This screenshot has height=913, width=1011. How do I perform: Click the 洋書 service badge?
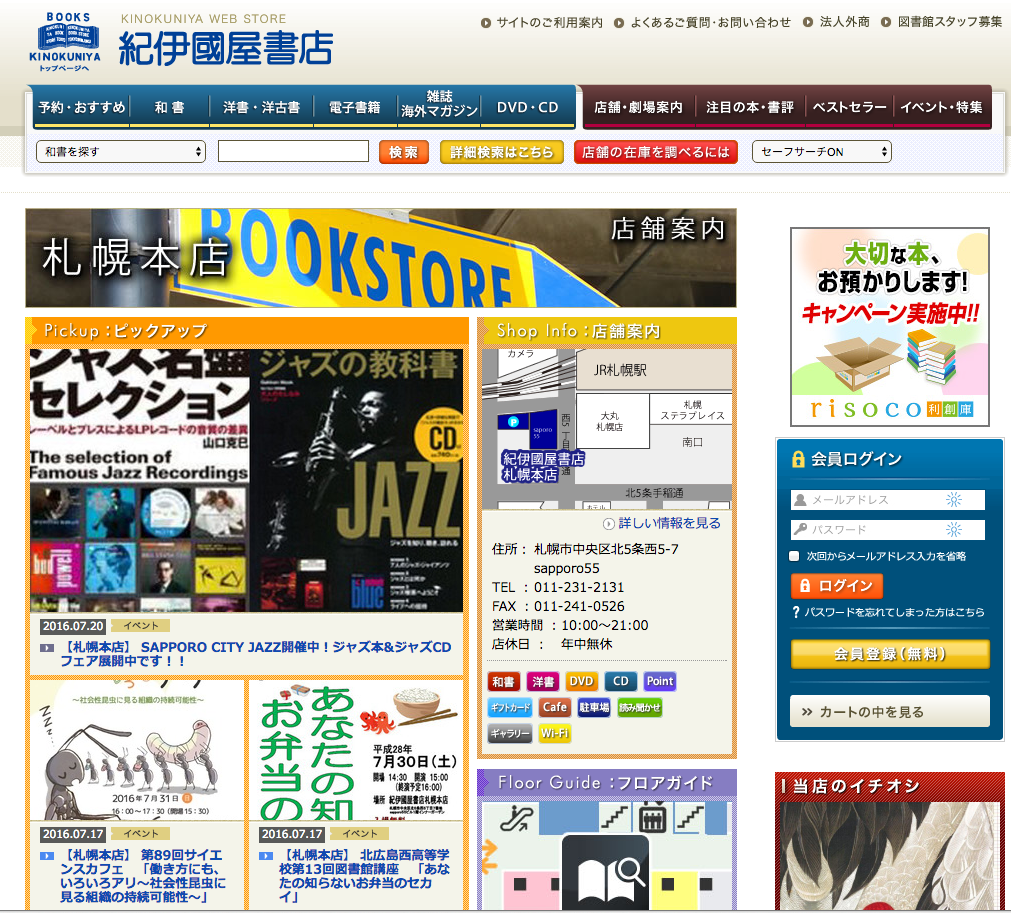[543, 682]
